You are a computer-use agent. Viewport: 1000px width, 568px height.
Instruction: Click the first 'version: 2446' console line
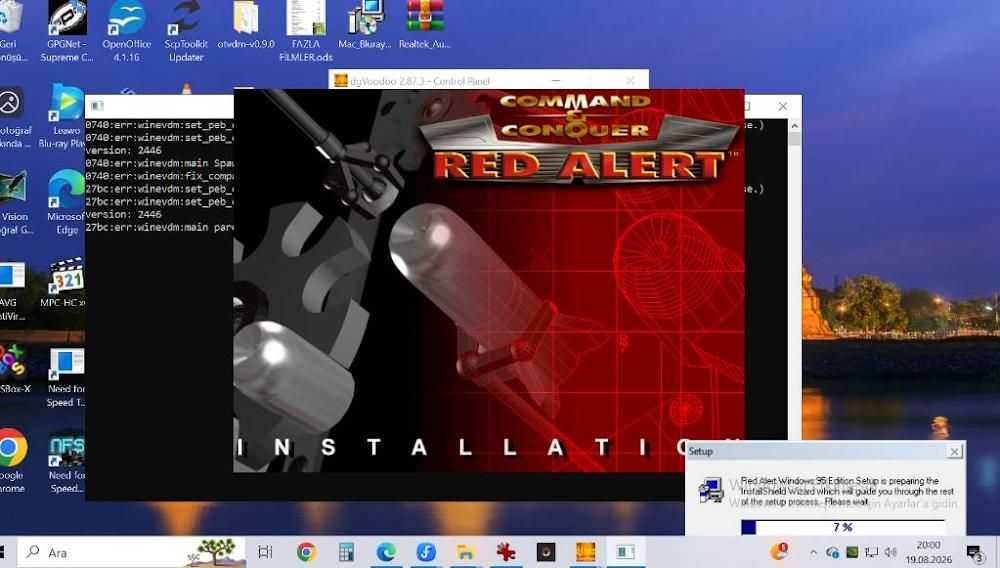[x=123, y=150]
